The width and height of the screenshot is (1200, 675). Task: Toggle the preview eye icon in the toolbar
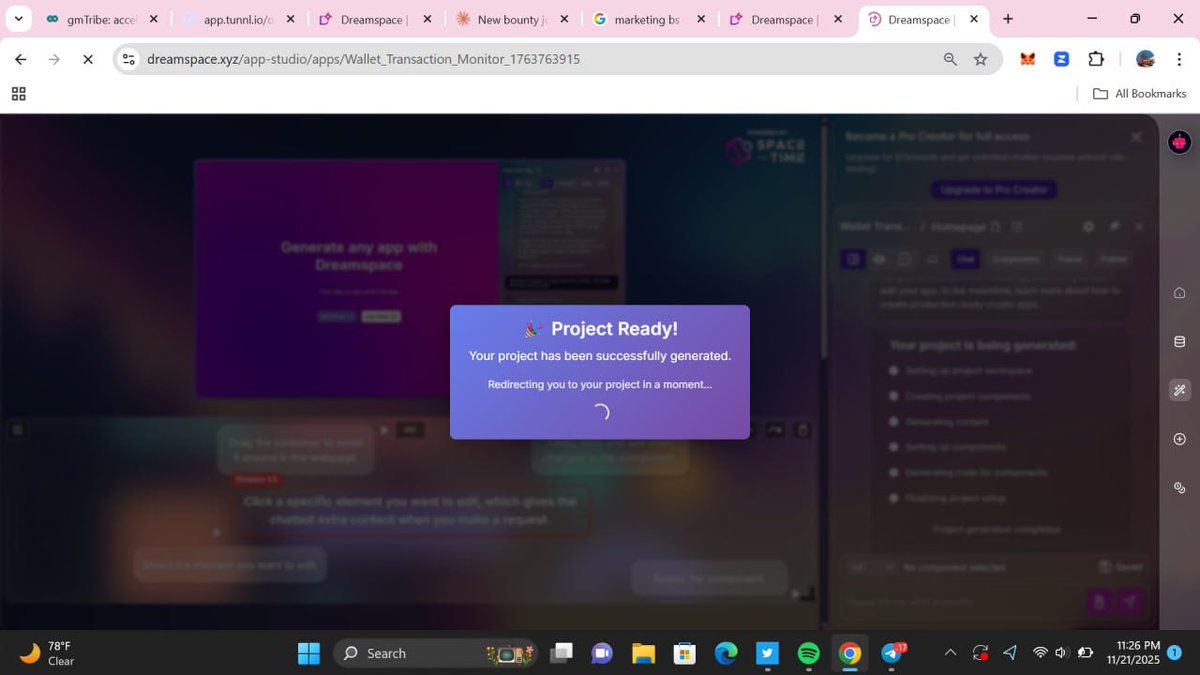pyautogui.click(x=880, y=259)
